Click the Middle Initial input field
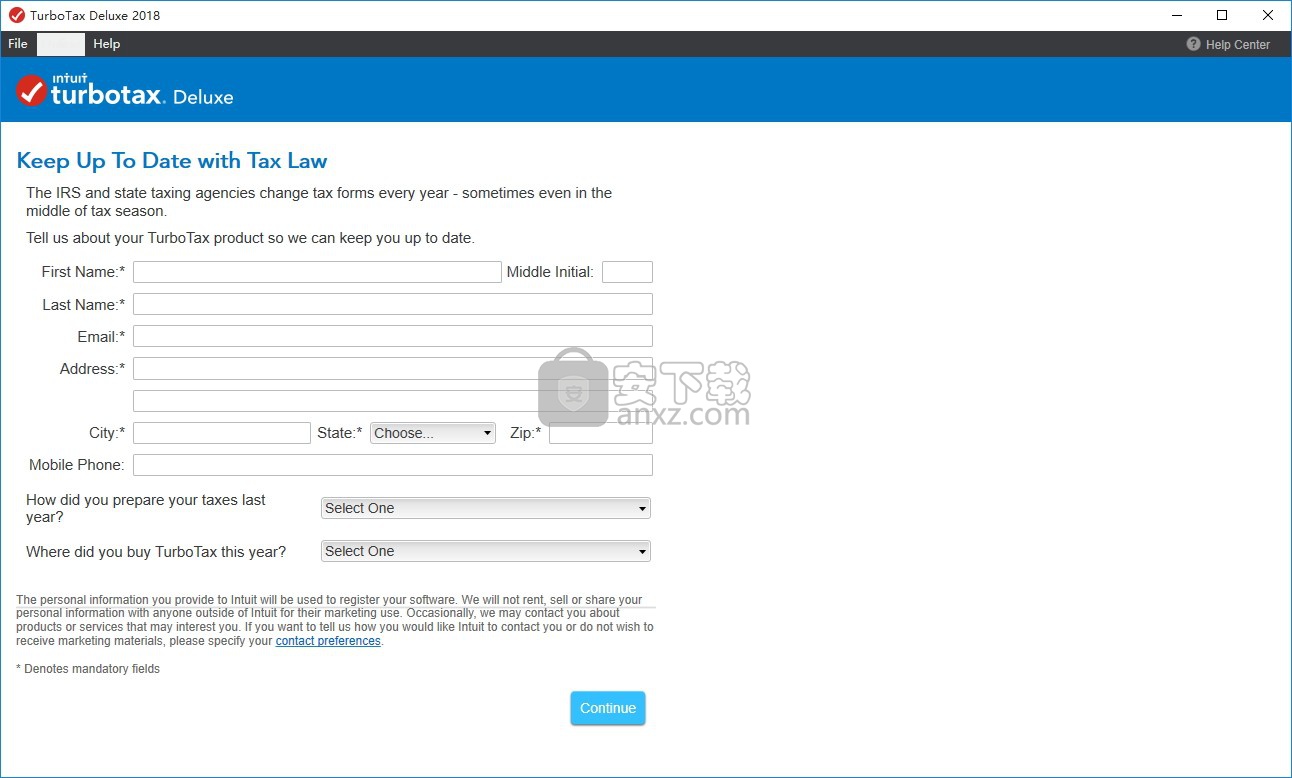This screenshot has height=778, width=1292. click(627, 272)
